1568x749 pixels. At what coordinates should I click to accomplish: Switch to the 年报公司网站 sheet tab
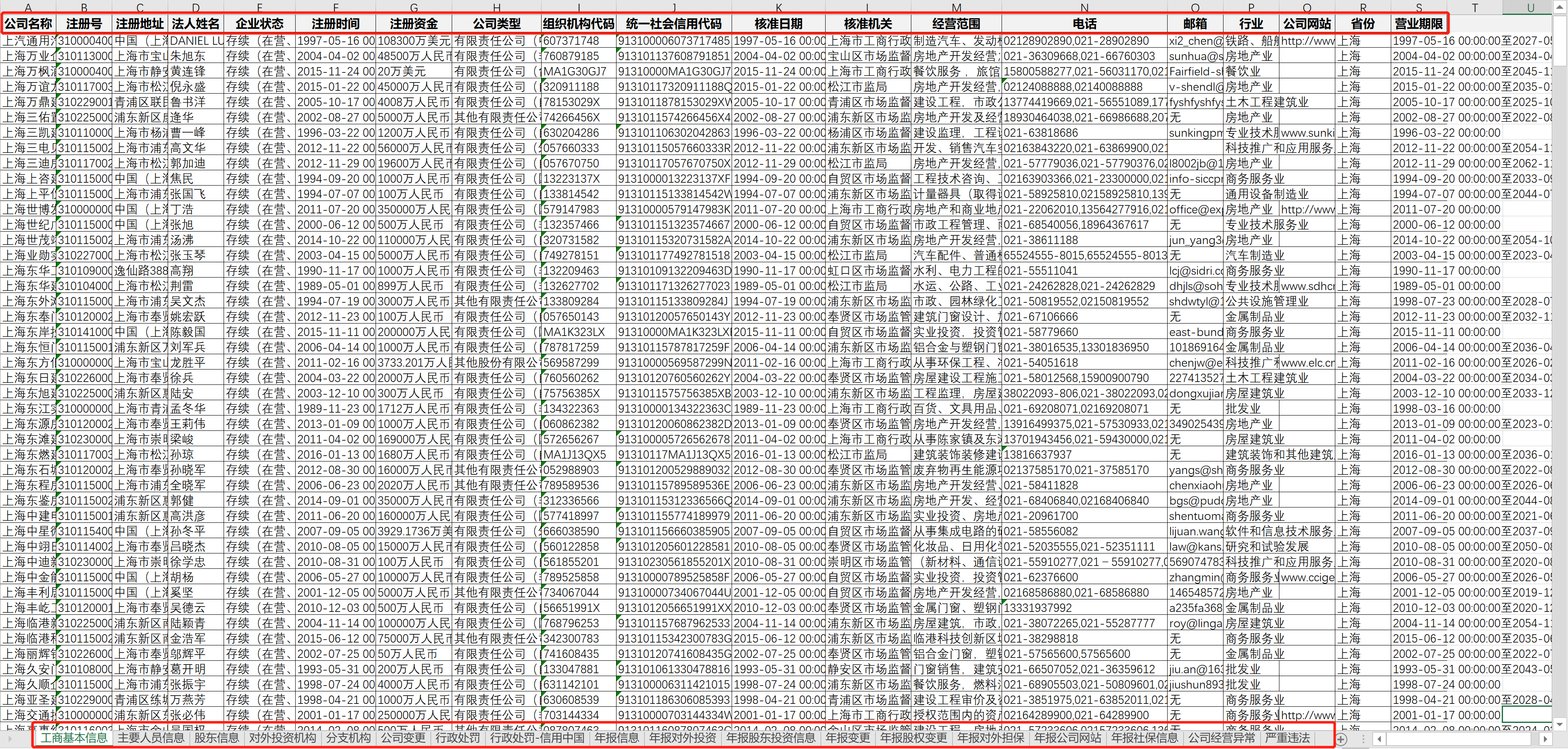pos(1068,737)
